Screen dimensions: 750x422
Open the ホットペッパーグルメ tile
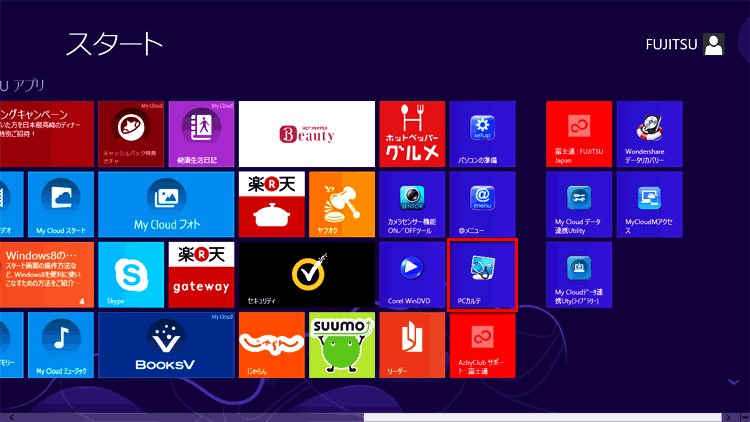[412, 134]
